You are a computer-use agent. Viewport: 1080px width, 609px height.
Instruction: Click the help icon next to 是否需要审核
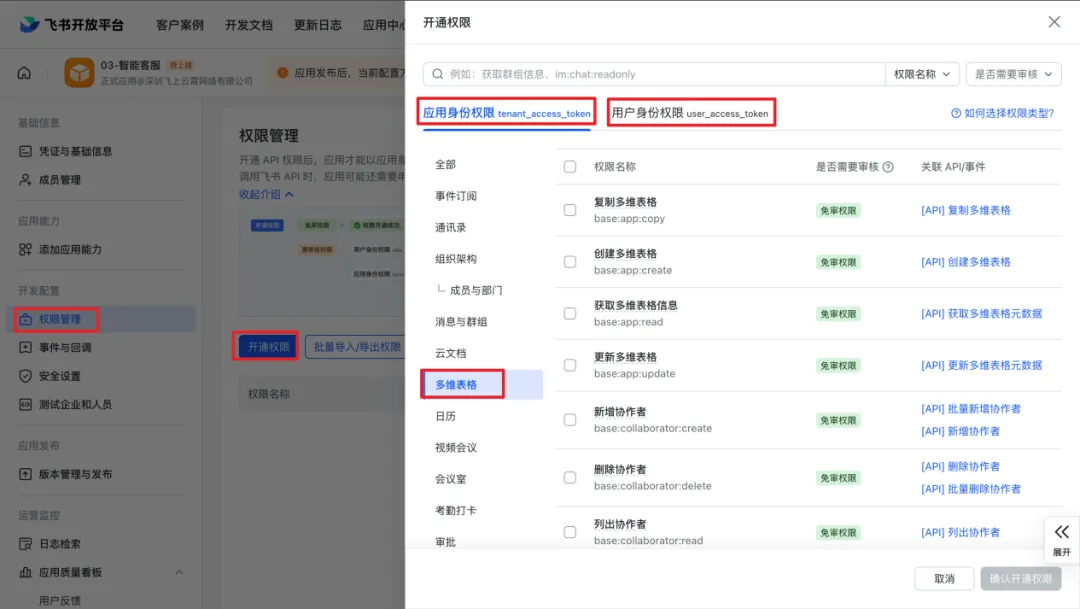click(x=888, y=167)
